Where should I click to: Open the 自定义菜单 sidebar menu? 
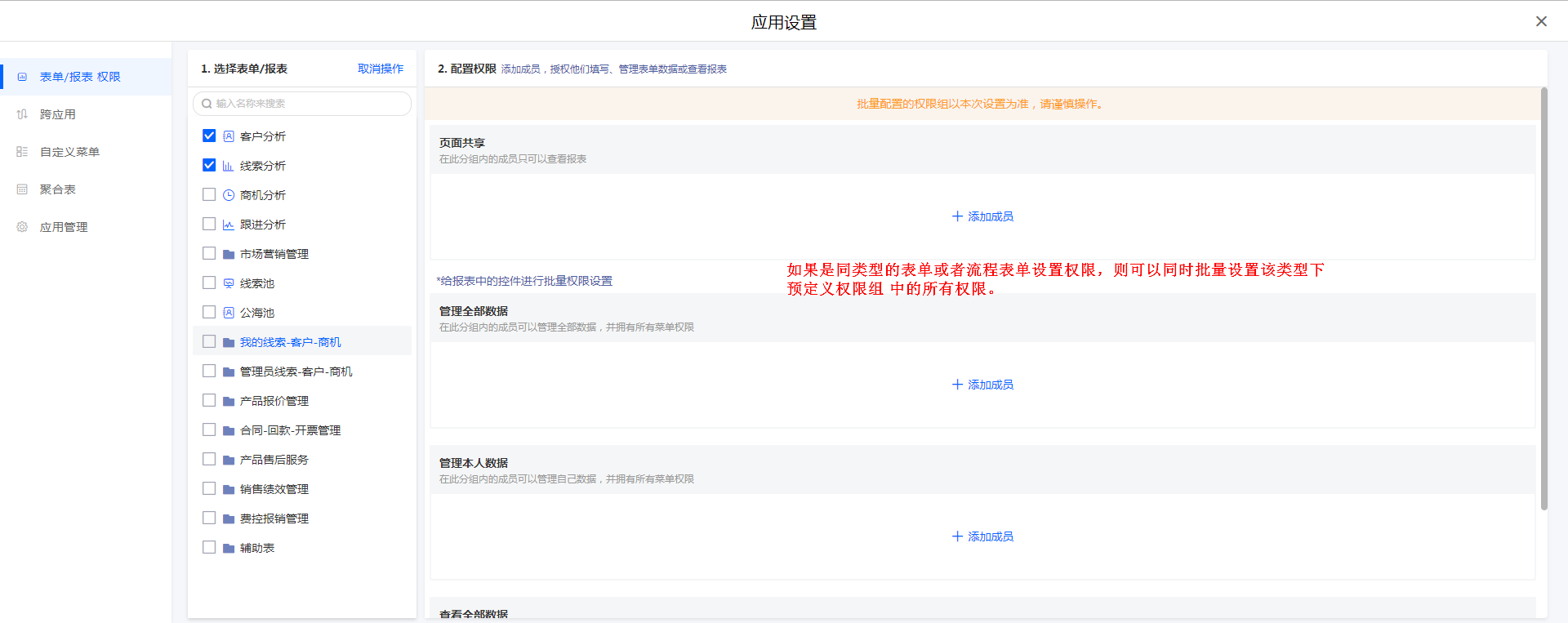pyautogui.click(x=69, y=152)
